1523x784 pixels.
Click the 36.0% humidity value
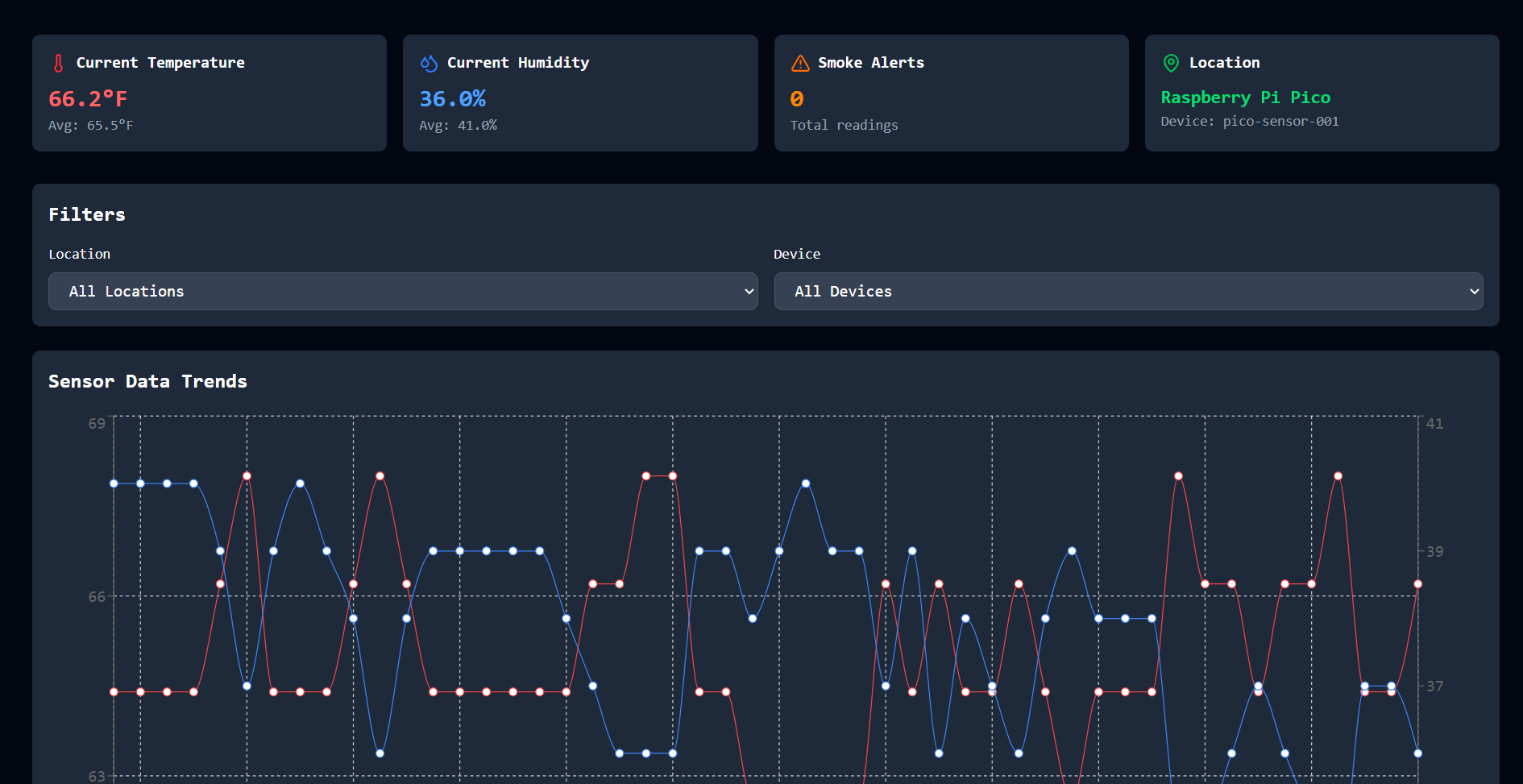tap(453, 98)
